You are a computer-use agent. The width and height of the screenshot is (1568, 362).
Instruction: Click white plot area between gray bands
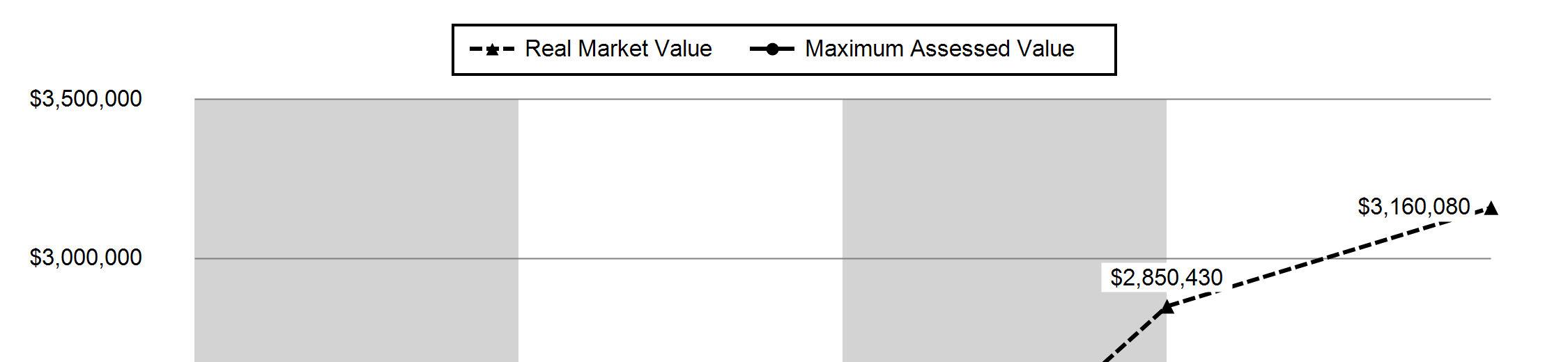point(679,181)
